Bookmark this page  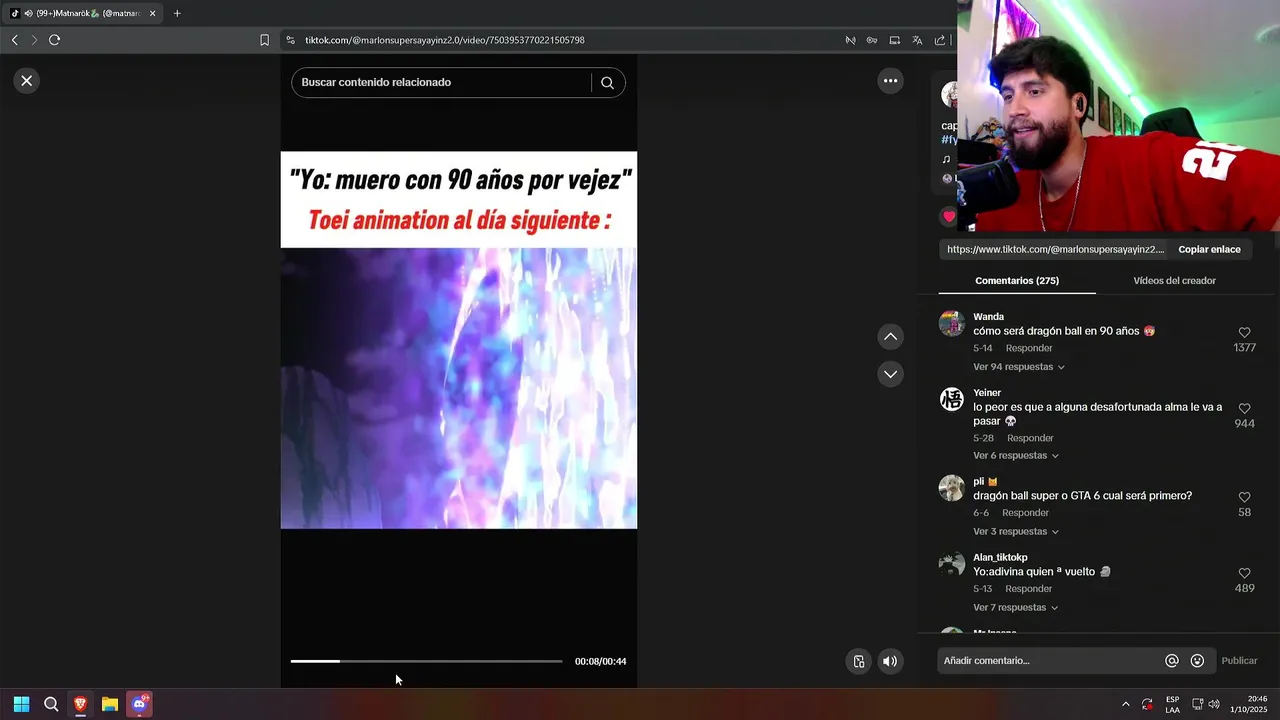coord(264,40)
